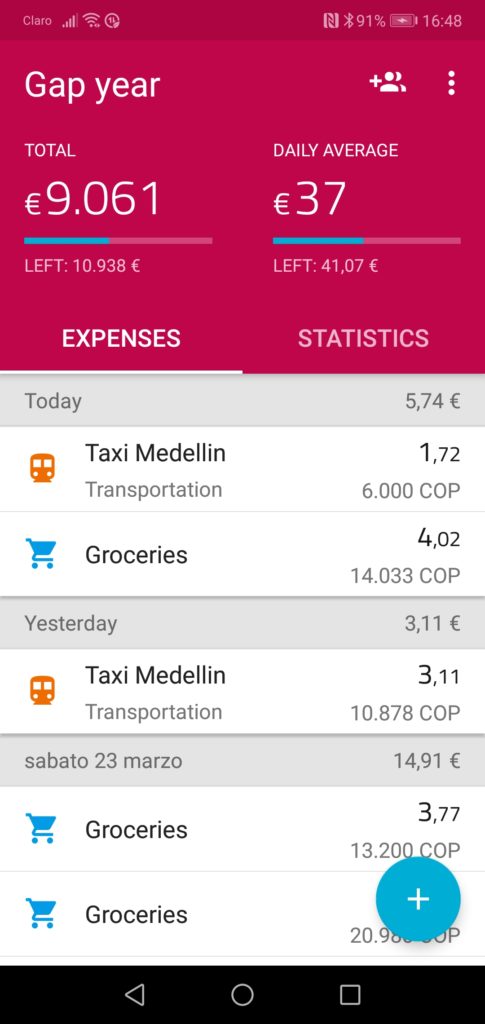Open yesterday's Taxi Medellin 3,11 expense

pyautogui.click(x=242, y=691)
